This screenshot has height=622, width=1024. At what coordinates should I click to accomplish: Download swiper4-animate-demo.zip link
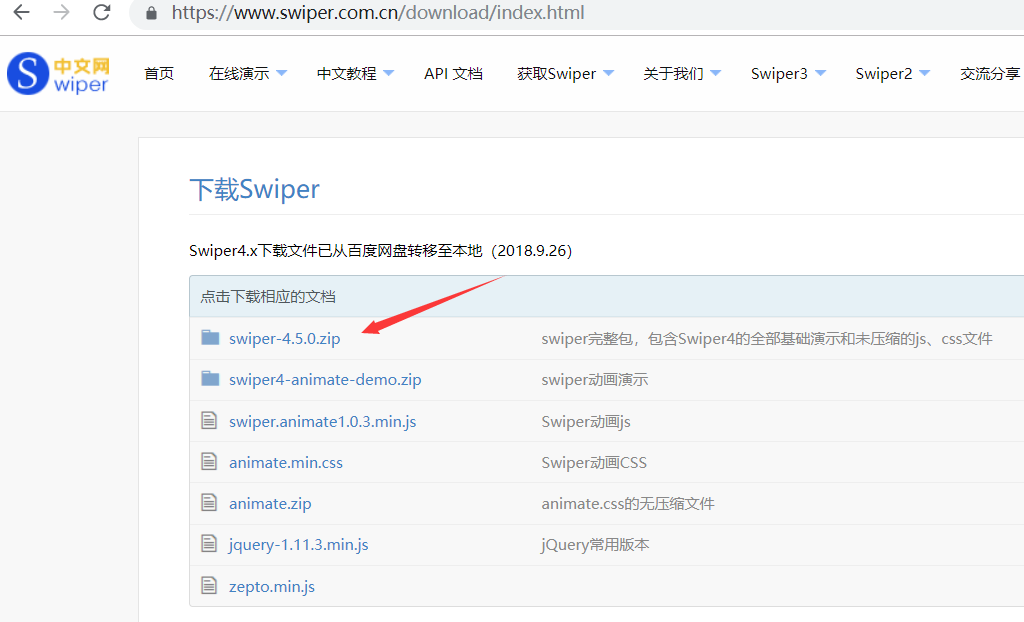click(x=325, y=380)
